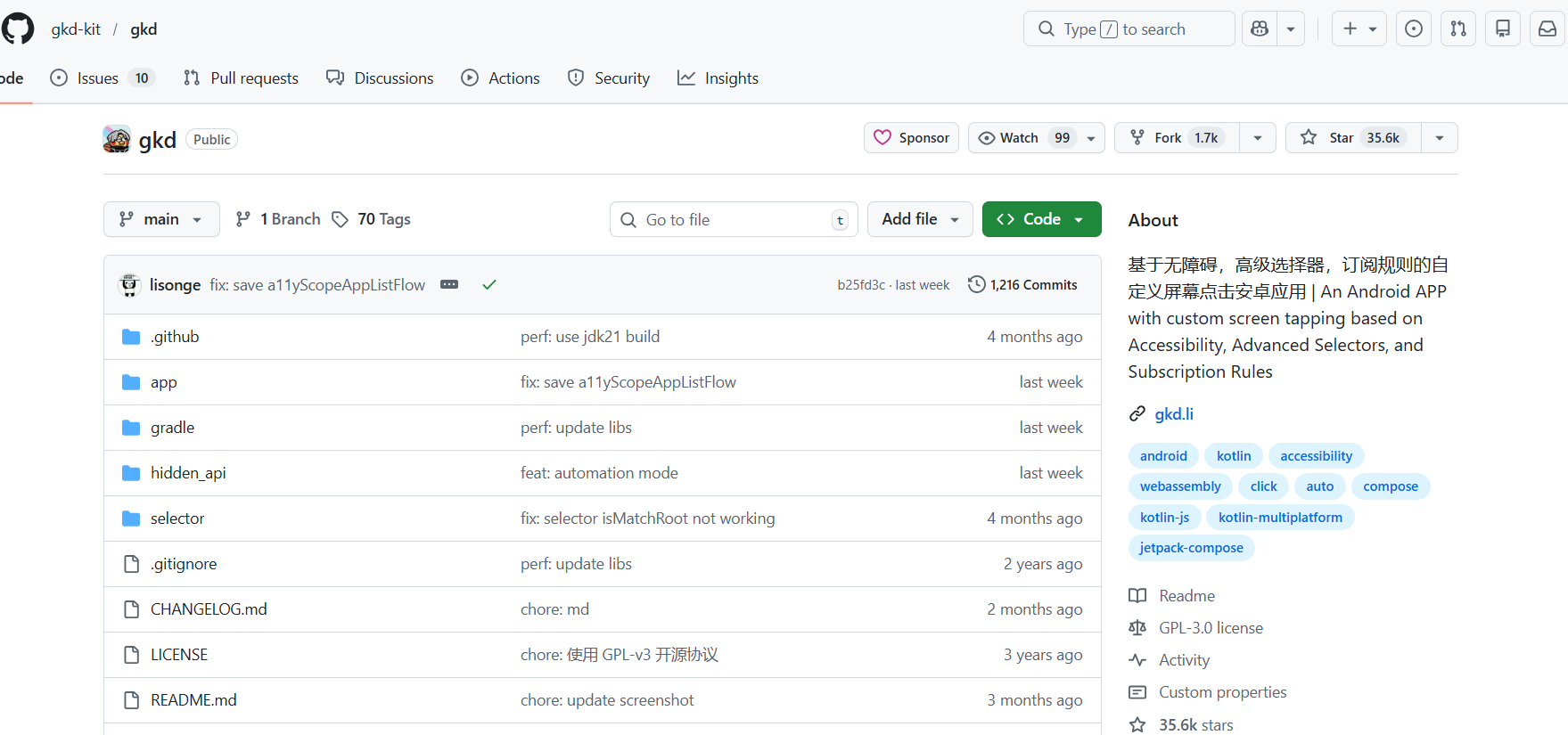Open the global issues icon in header
Image resolution: width=1568 pixels, height=735 pixels.
tap(1414, 29)
